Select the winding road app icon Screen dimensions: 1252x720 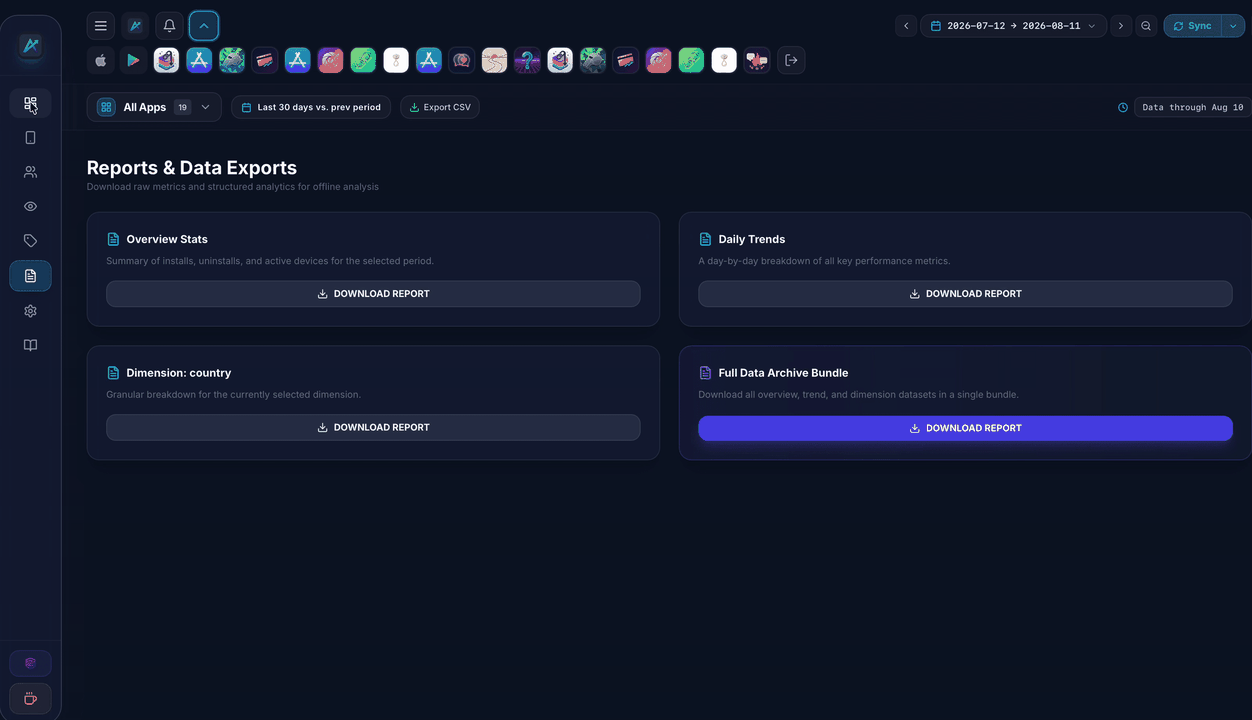click(x=494, y=60)
